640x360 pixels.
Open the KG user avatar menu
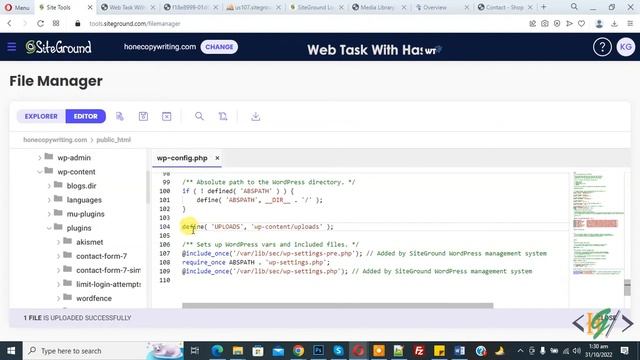(625, 47)
